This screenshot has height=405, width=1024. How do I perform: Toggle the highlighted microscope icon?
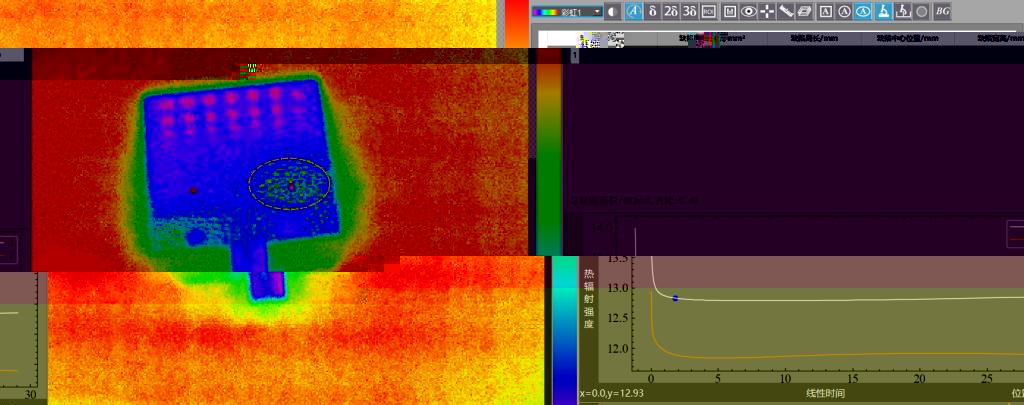point(883,11)
